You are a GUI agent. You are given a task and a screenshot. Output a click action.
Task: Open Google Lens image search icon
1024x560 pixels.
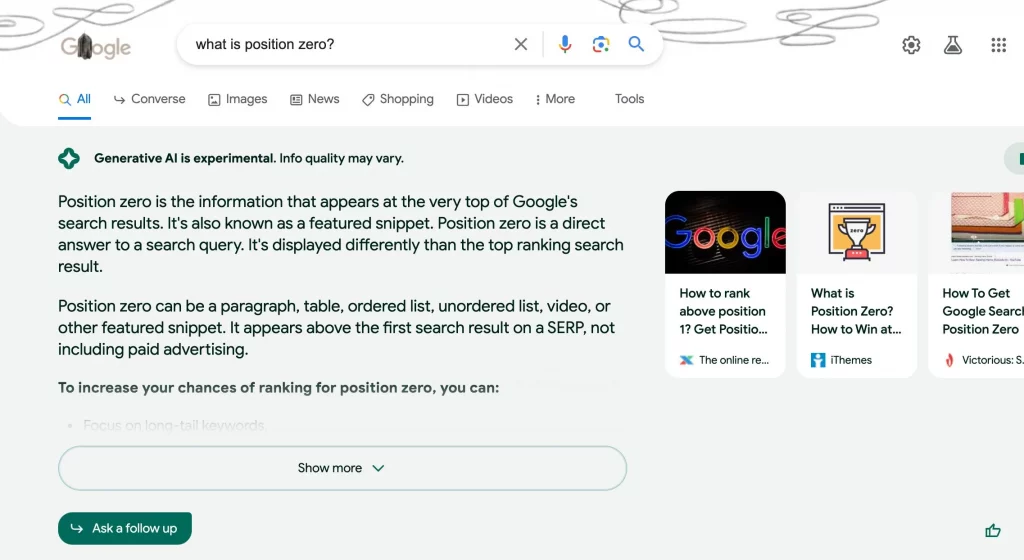tap(601, 44)
